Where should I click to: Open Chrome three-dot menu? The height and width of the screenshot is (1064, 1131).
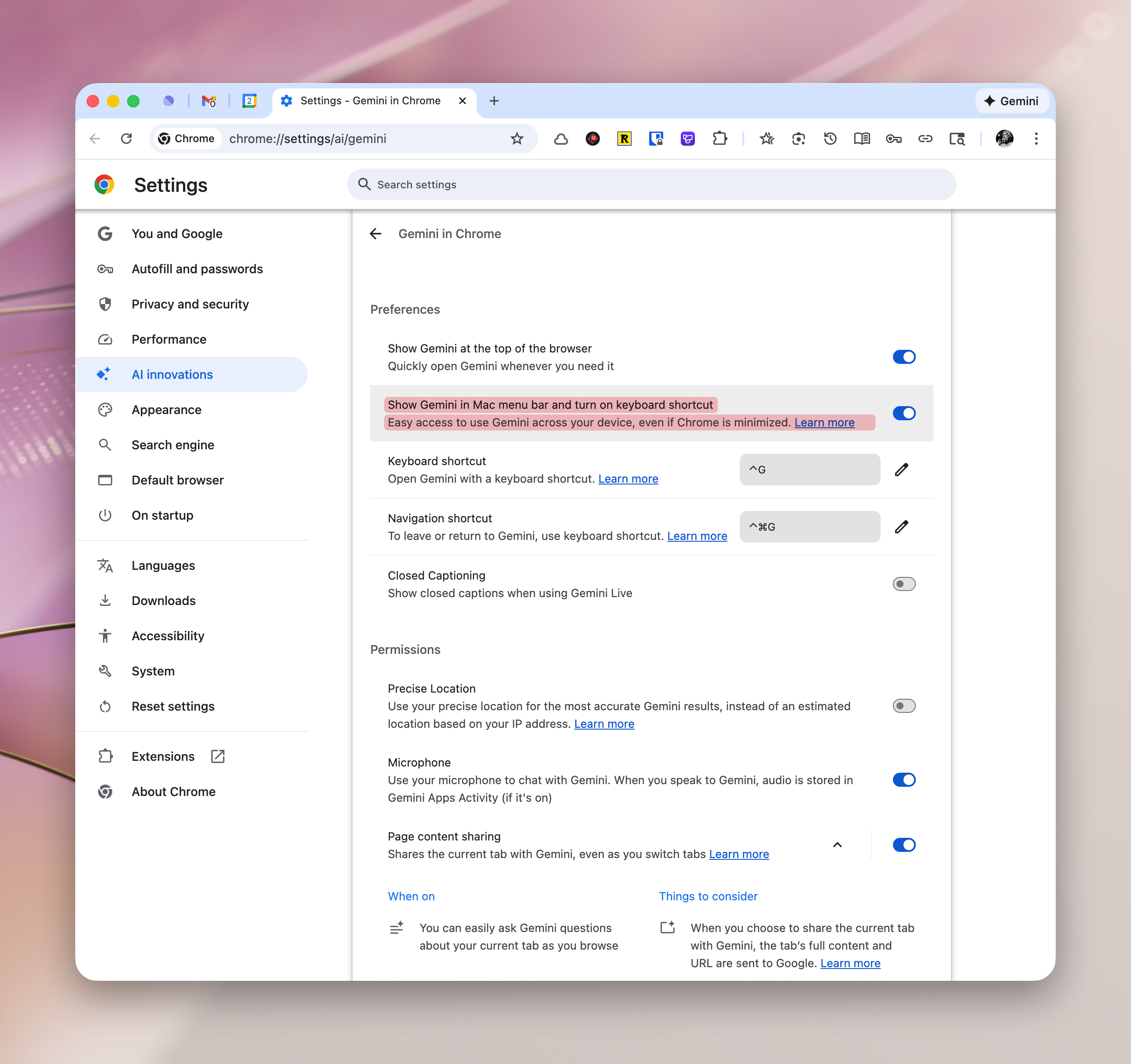click(x=1036, y=139)
